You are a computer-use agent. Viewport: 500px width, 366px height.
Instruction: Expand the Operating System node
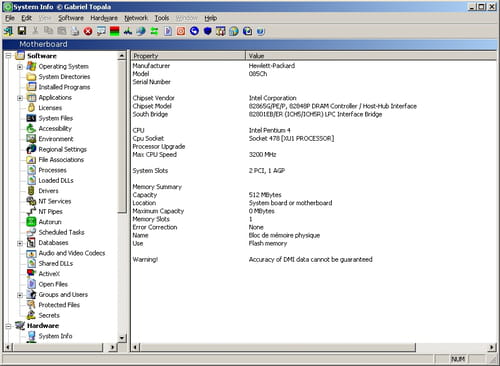click(20, 67)
